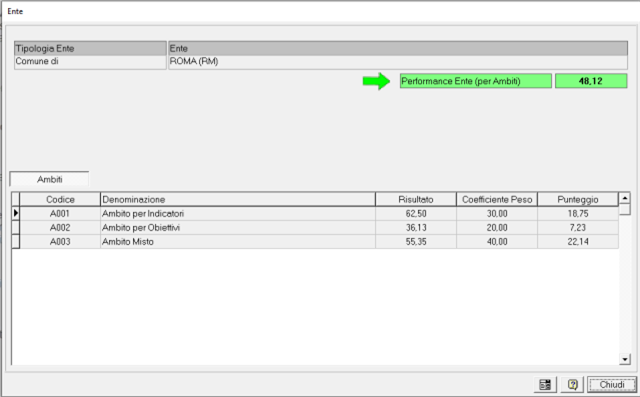Click the Chiudi button
Image resolution: width=640 pixels, height=397 pixels.
tap(612, 384)
